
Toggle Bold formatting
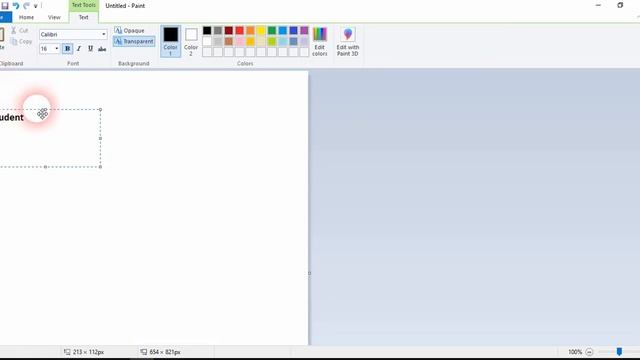coord(67,49)
